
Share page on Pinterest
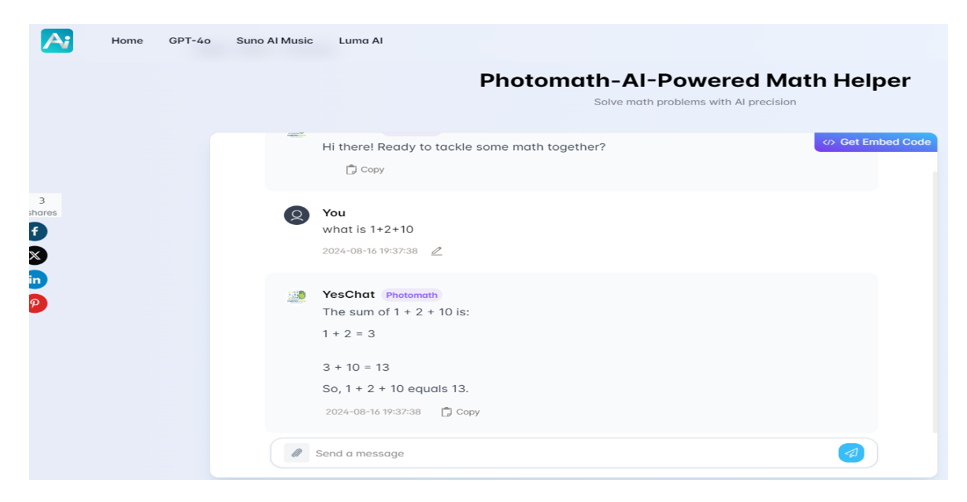pos(37,303)
